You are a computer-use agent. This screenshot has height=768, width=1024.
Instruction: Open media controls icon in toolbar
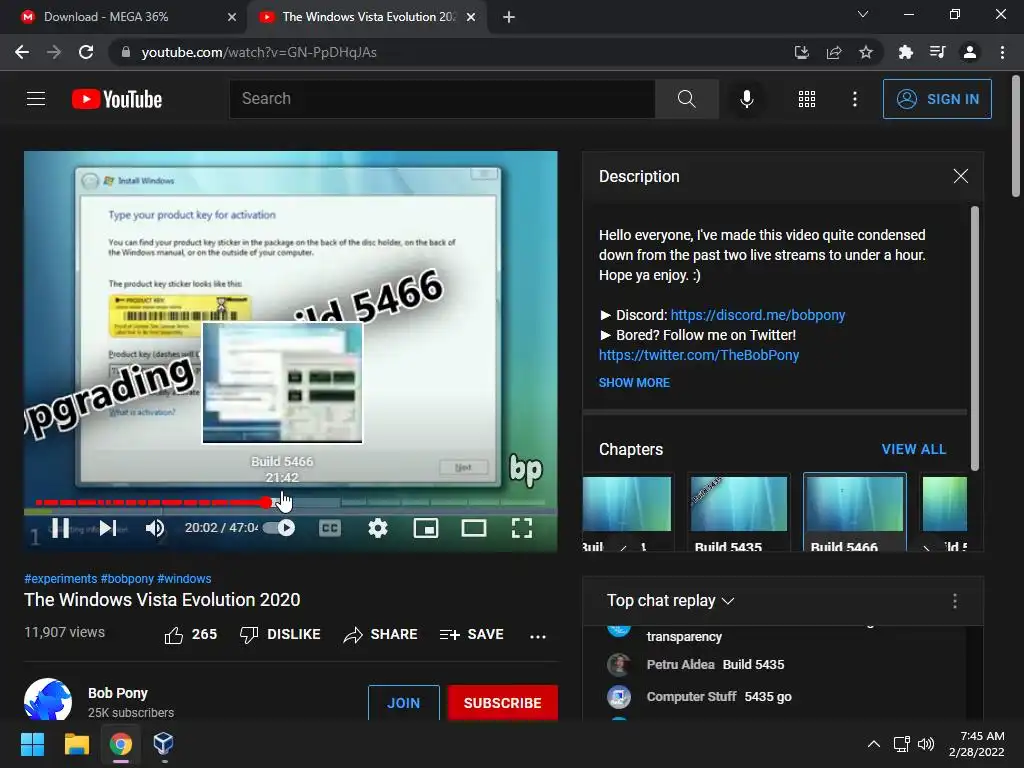click(x=937, y=52)
